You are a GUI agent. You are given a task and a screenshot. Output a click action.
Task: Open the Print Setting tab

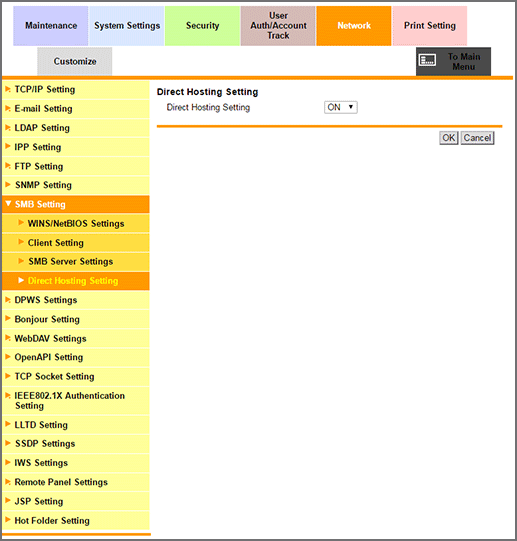click(430, 26)
